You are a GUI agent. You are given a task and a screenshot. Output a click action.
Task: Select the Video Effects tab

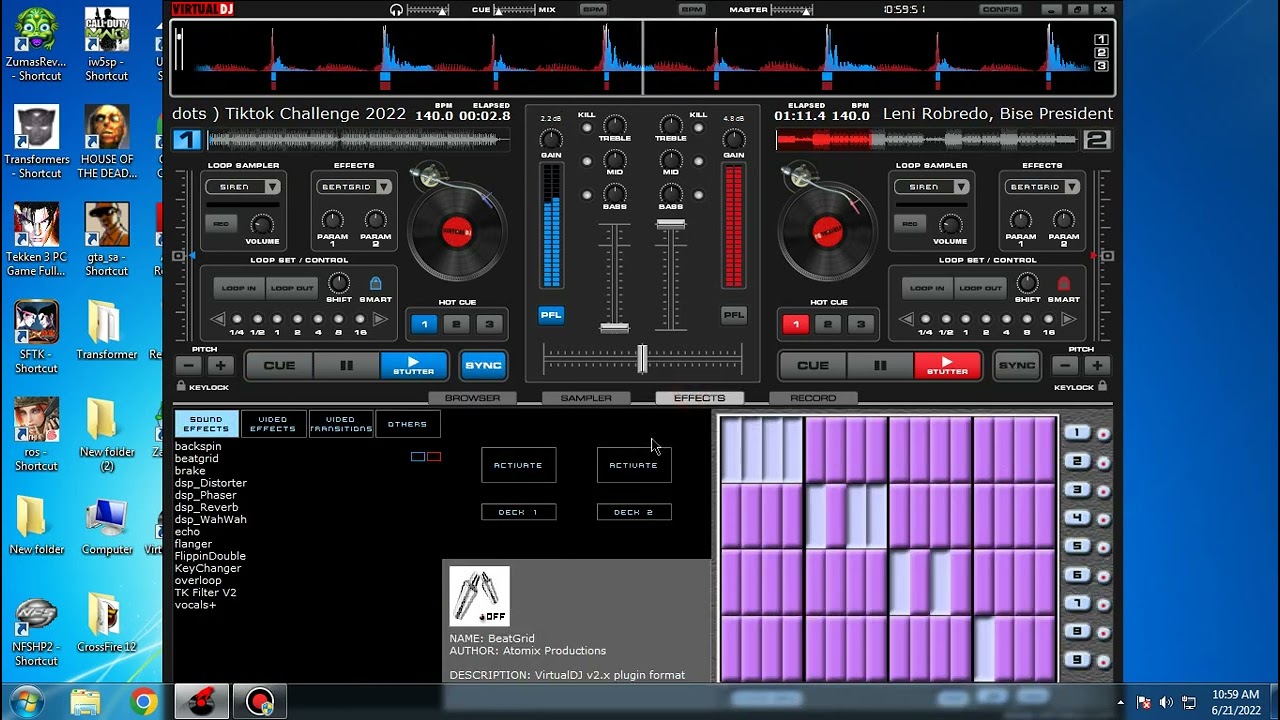(x=273, y=424)
